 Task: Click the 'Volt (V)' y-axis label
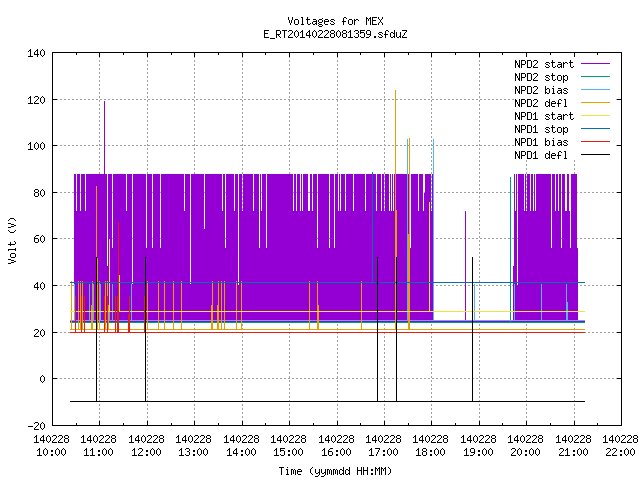tap(13, 241)
